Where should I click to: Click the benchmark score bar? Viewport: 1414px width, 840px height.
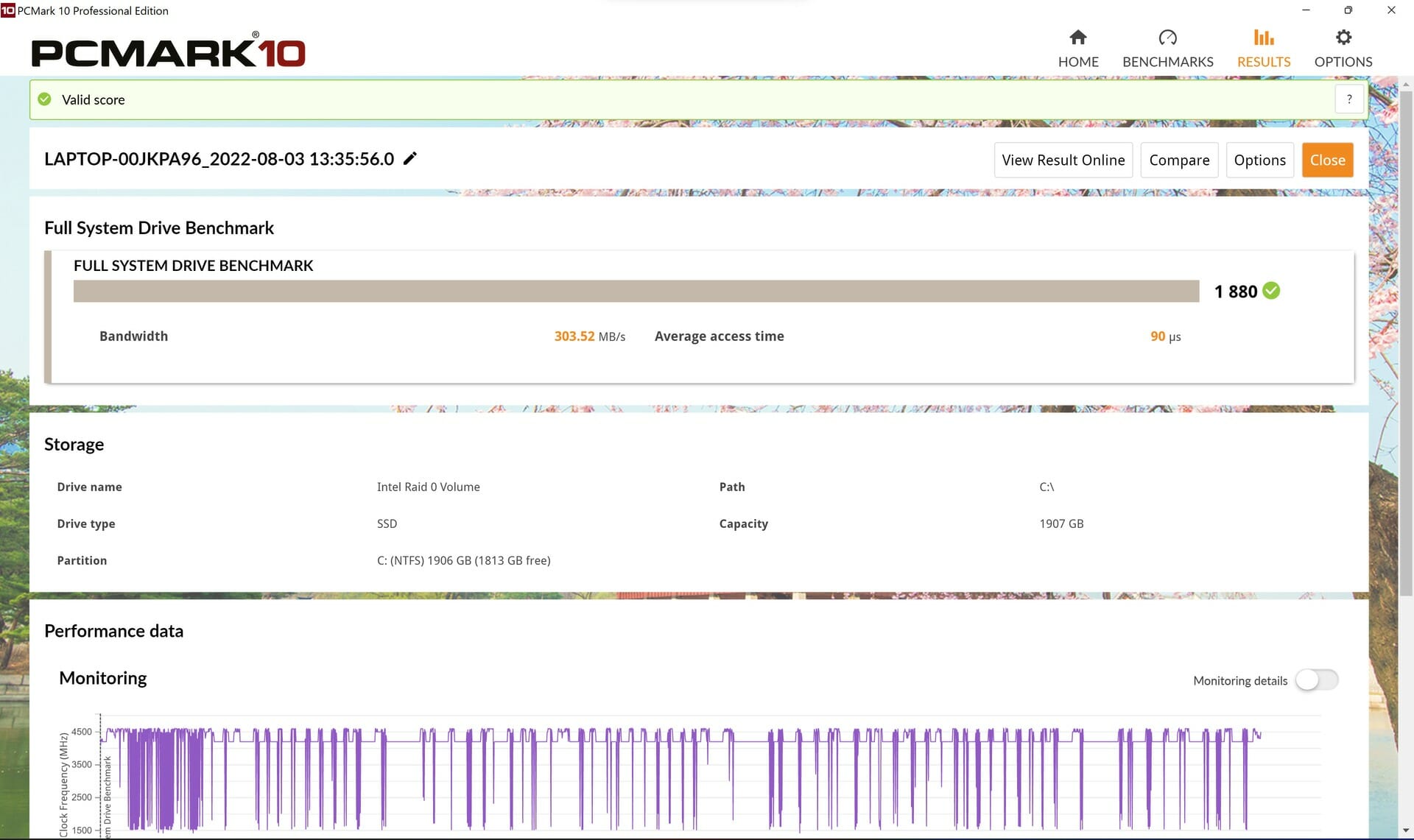636,291
